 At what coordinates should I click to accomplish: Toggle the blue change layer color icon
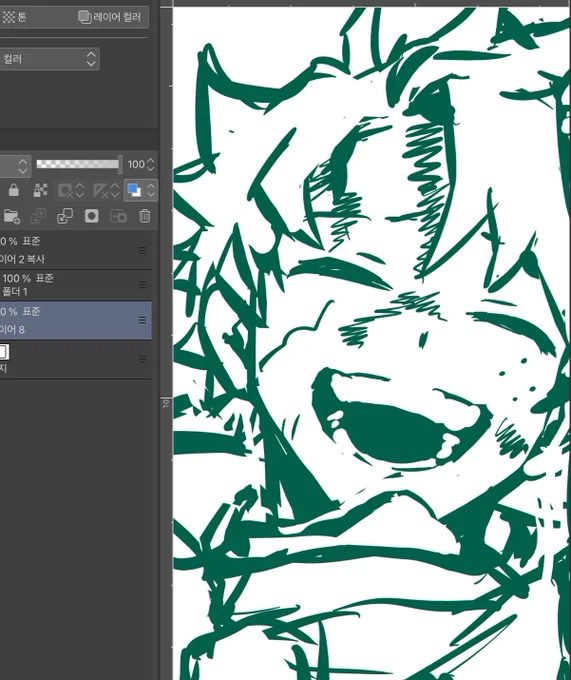click(134, 190)
